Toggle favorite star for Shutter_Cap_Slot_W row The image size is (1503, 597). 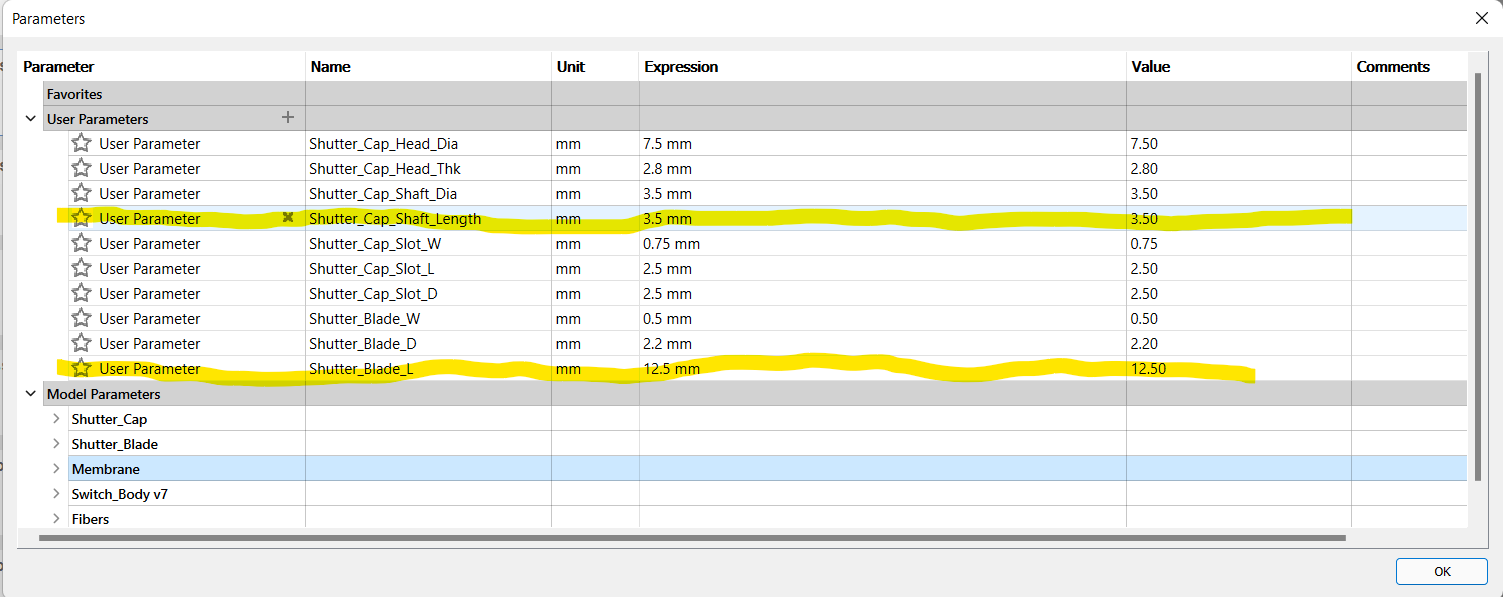tap(81, 243)
